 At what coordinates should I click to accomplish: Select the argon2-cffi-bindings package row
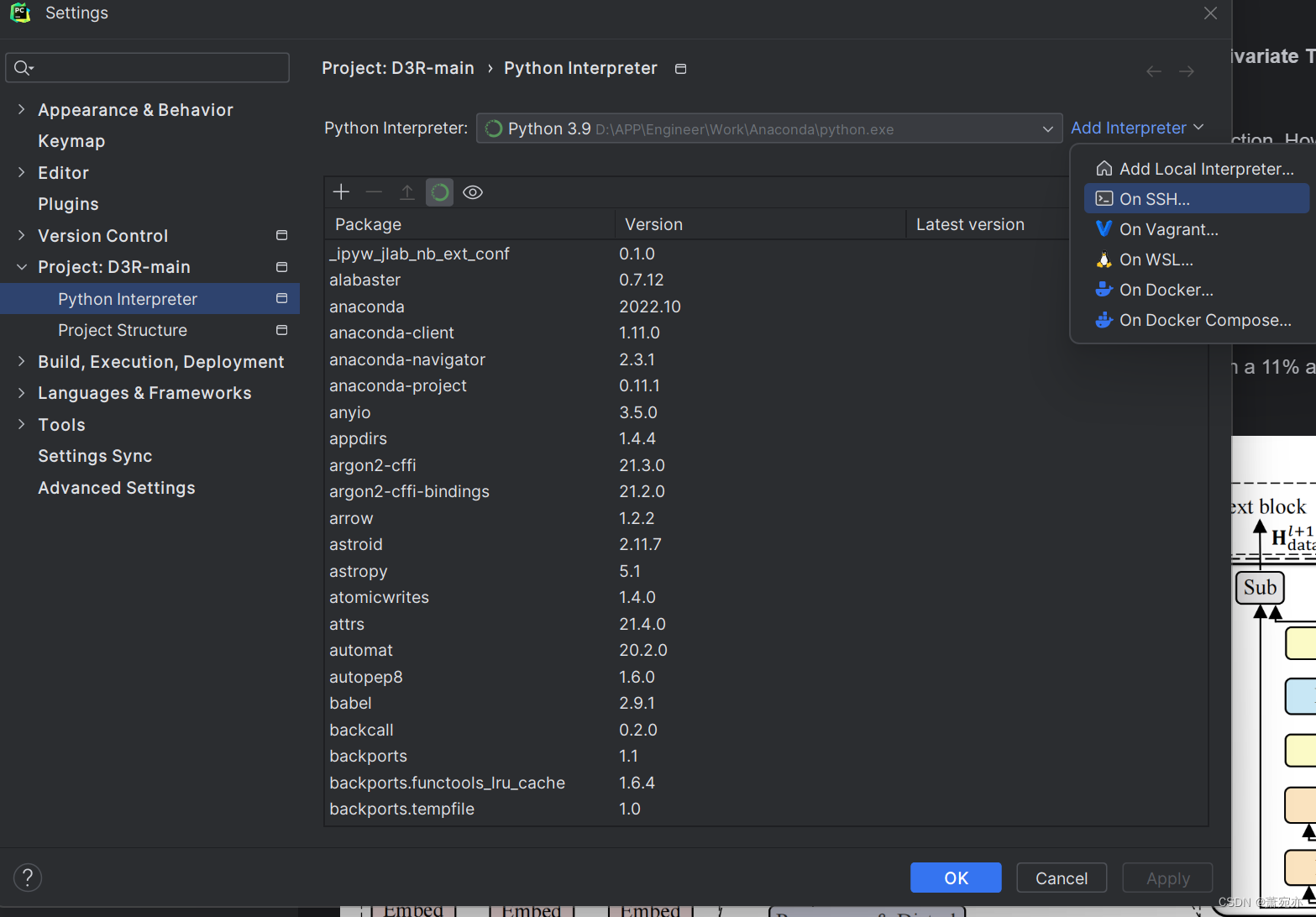click(x=766, y=491)
